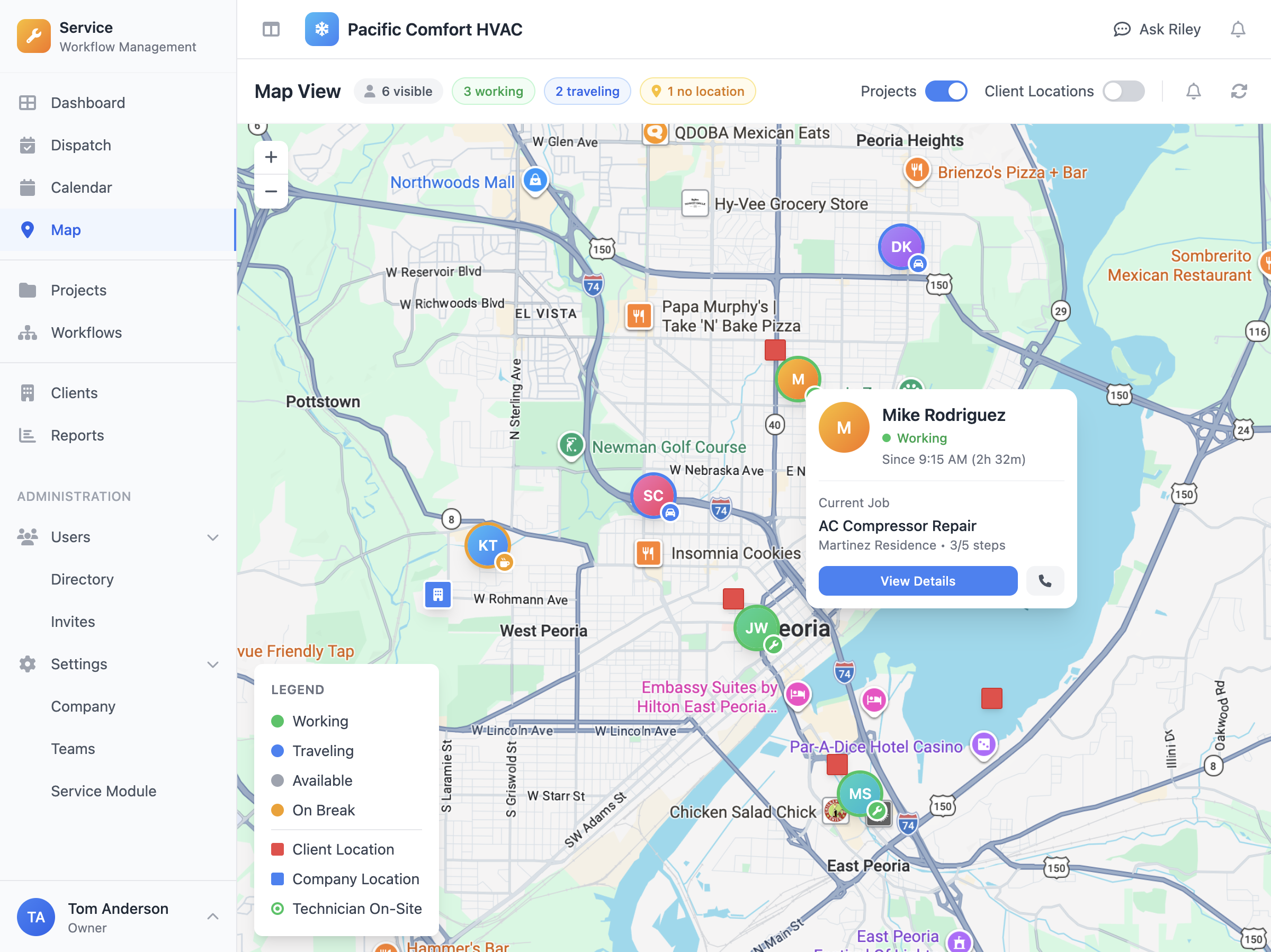Refresh the map view

(1239, 91)
